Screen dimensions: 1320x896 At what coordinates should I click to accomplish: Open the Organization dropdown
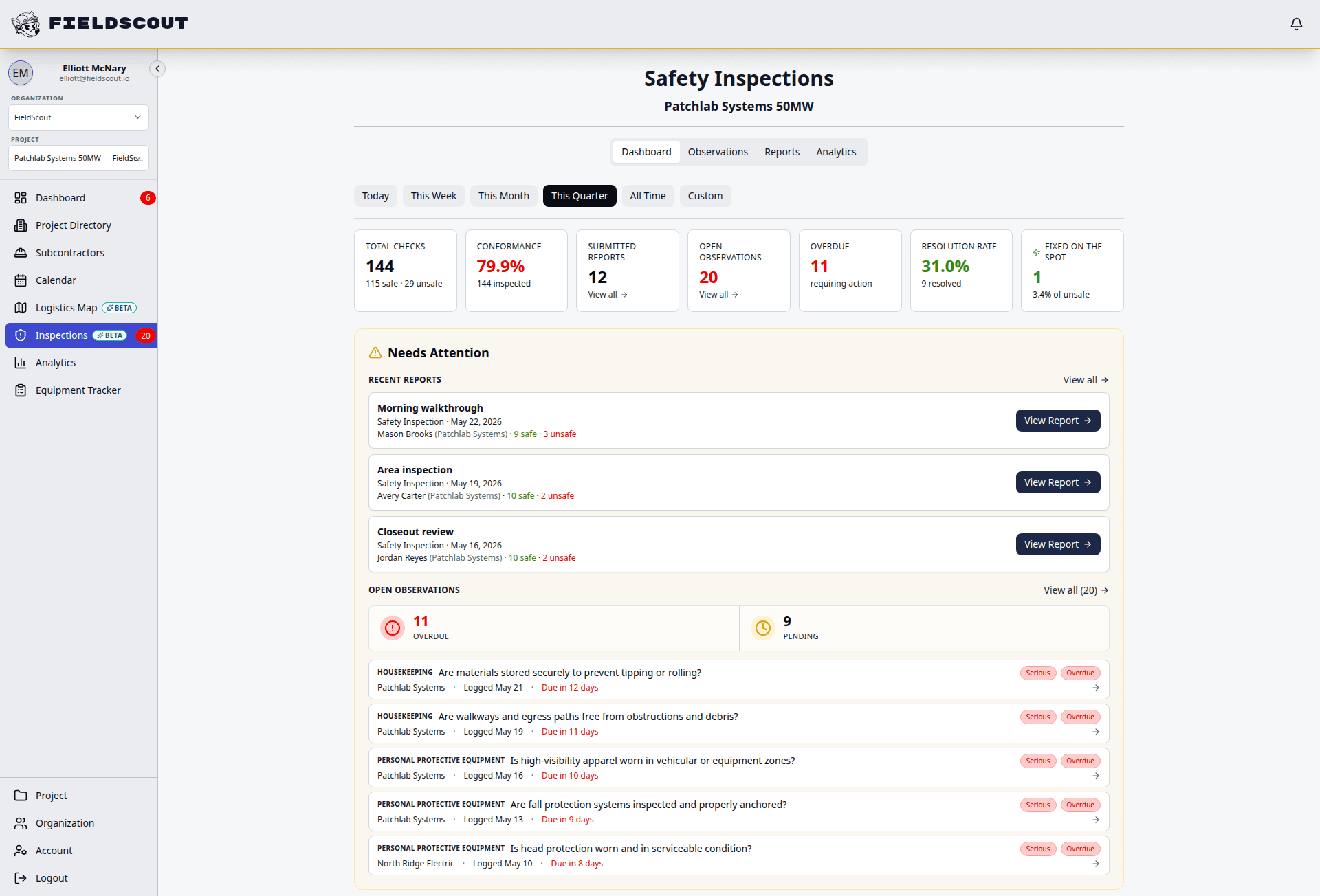click(x=78, y=117)
